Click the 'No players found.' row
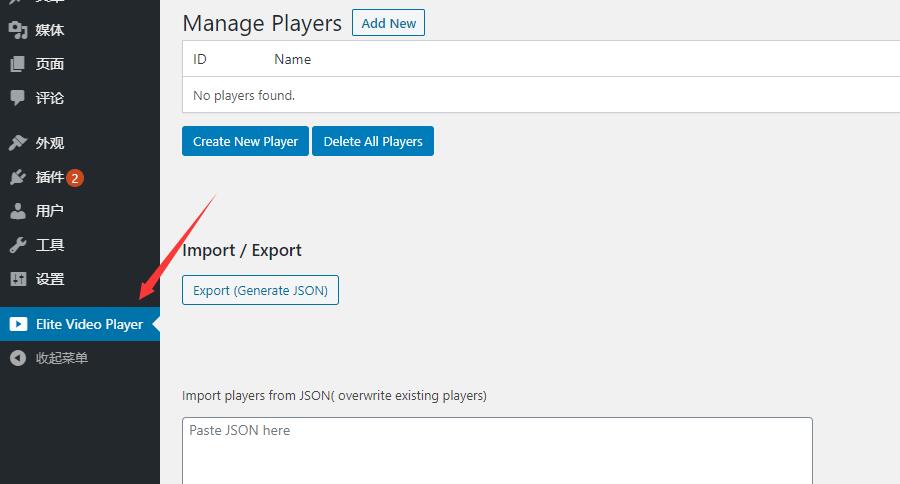This screenshot has height=484, width=900. coord(541,95)
